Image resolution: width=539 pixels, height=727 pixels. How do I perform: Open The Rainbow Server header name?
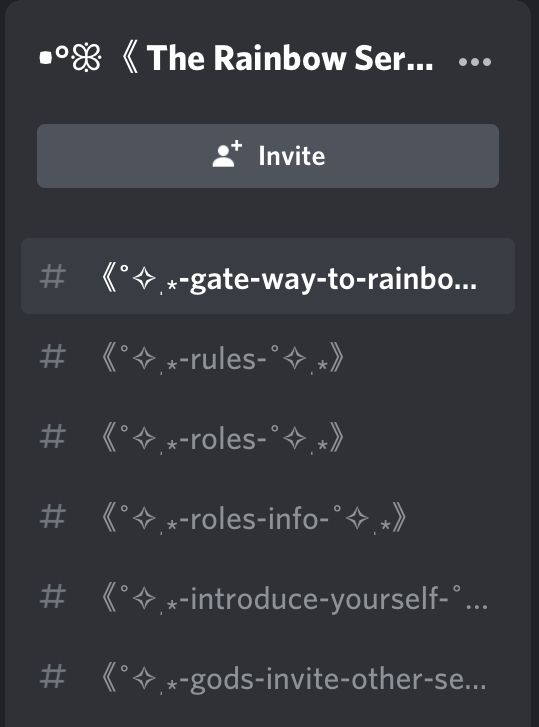[290, 58]
